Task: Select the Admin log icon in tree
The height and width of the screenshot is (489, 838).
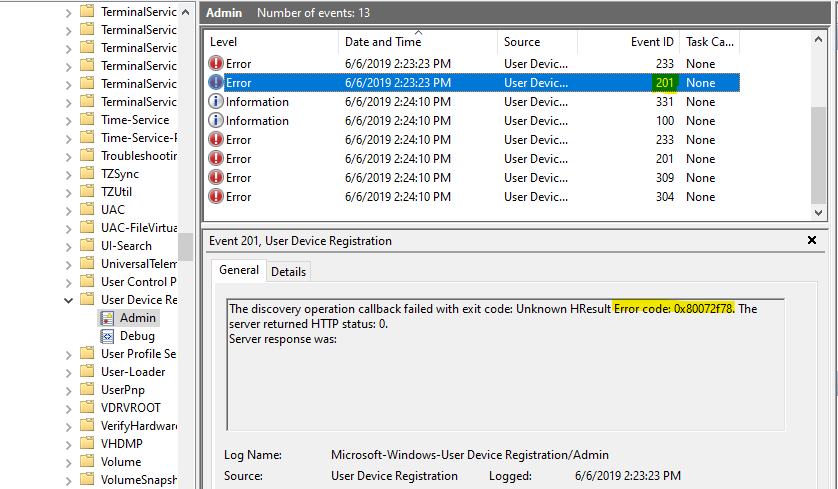Action: coord(107,318)
